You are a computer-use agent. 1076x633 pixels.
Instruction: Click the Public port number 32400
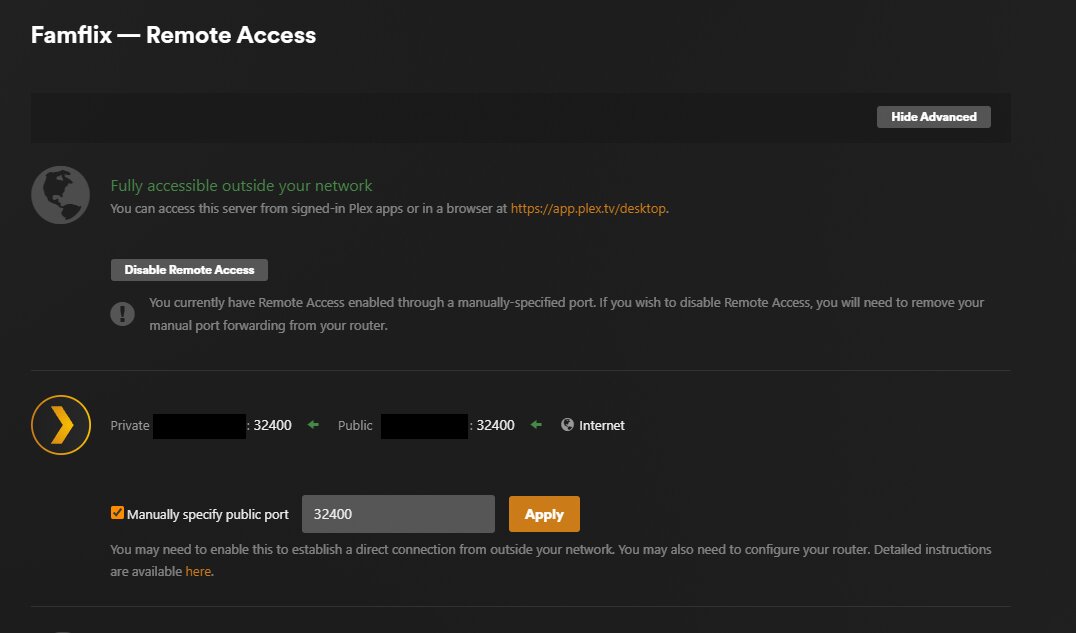pyautogui.click(x=496, y=425)
